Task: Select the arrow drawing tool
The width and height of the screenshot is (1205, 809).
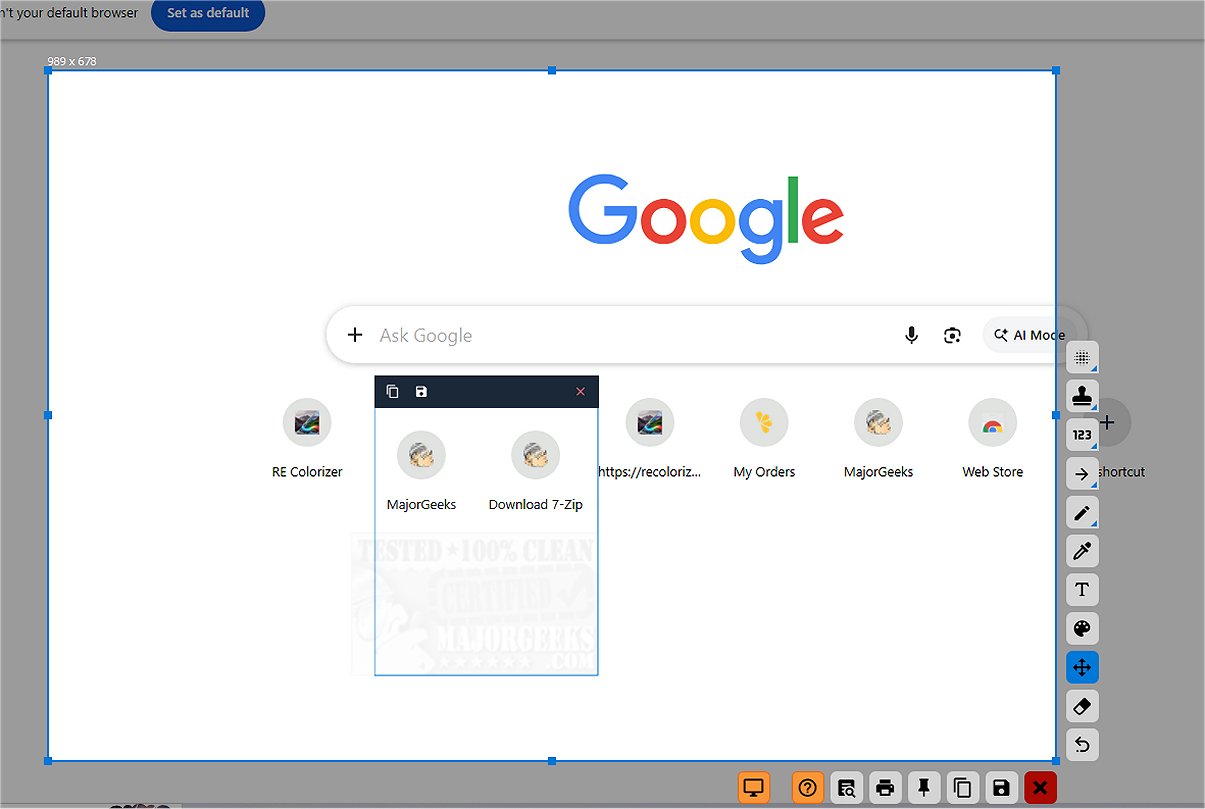Action: pos(1082,474)
